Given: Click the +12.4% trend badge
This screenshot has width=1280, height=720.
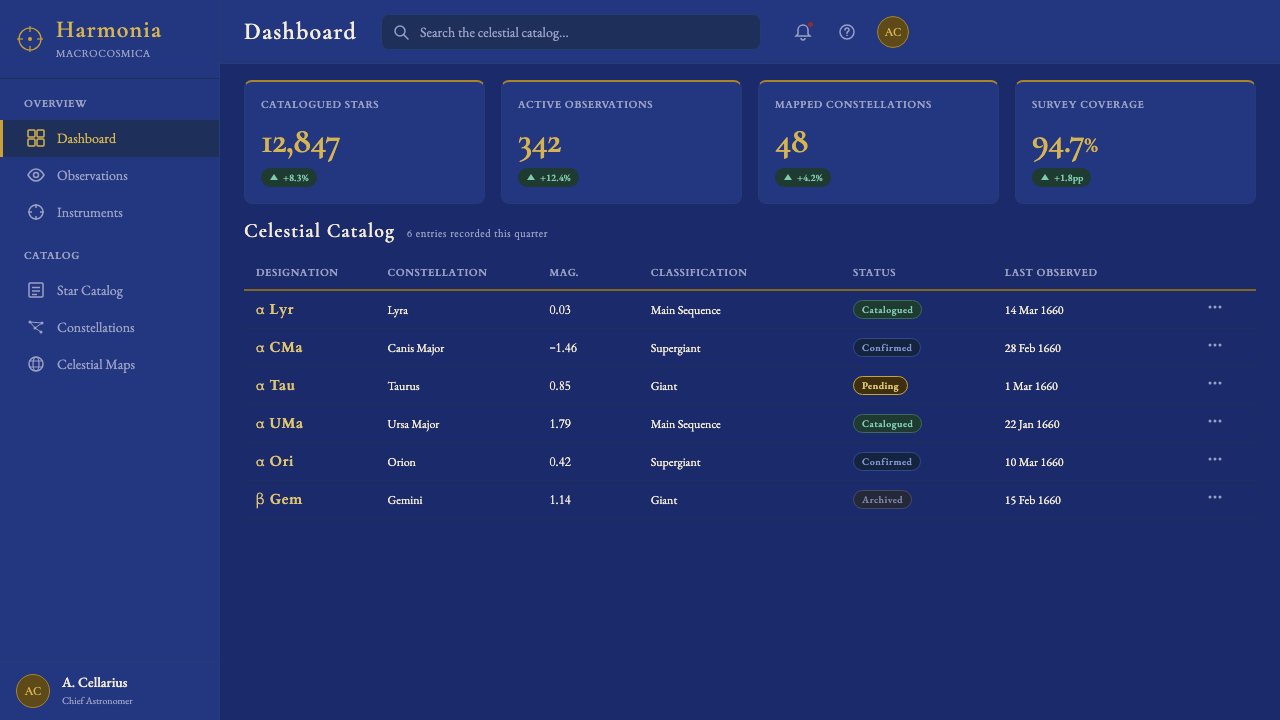Looking at the screenshot, I should point(548,178).
